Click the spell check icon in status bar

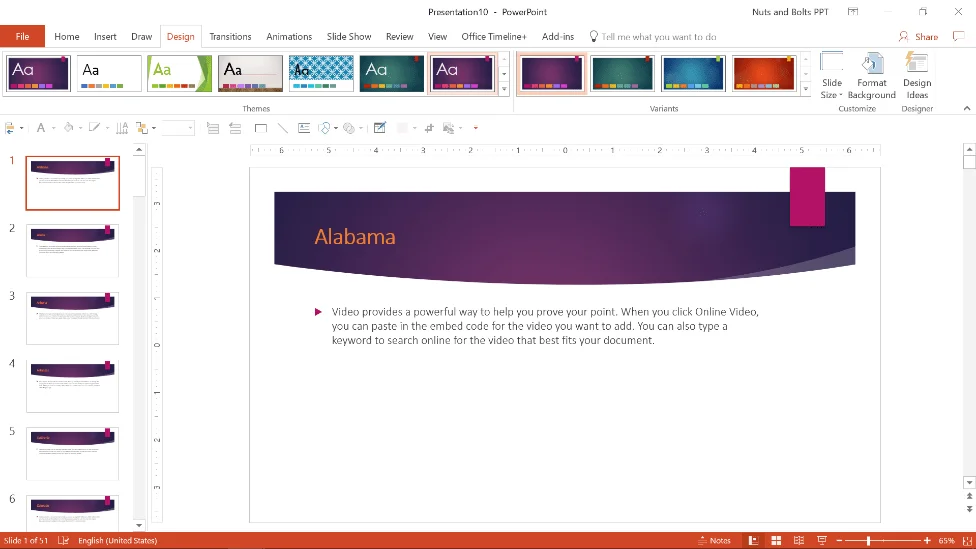pyautogui.click(x=63, y=540)
